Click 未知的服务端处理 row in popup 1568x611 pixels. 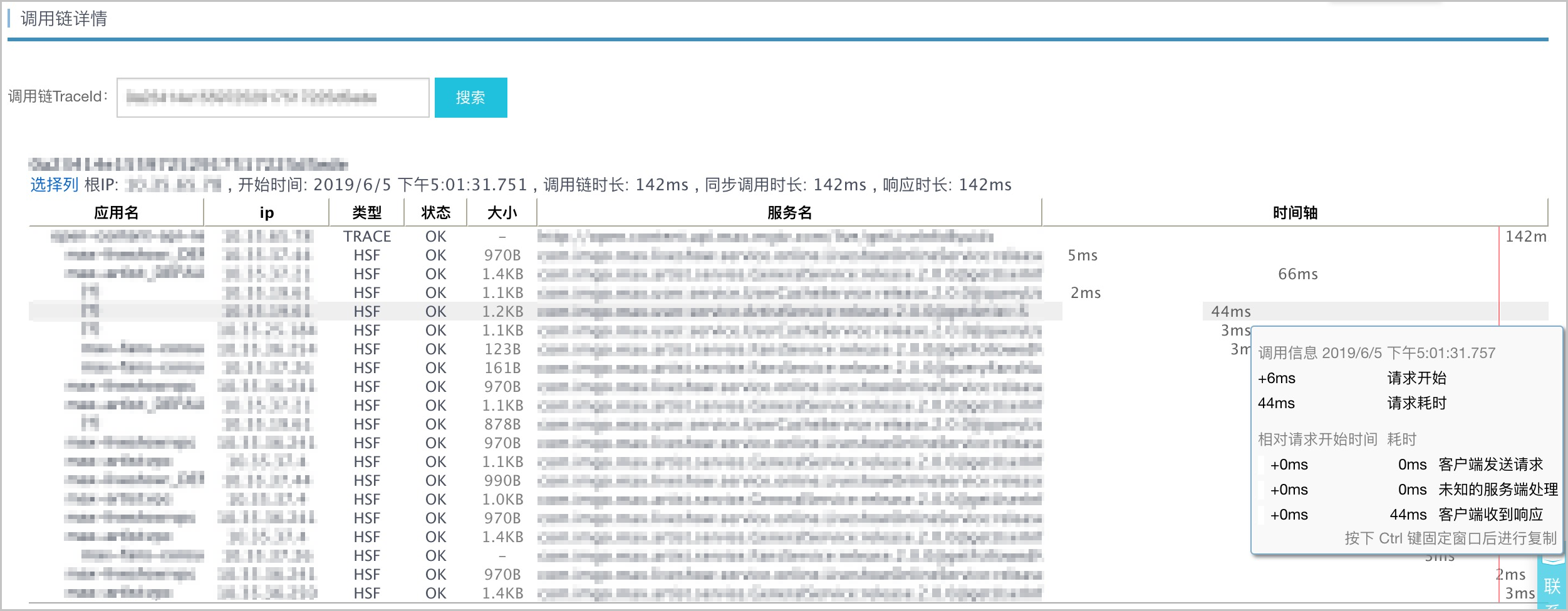pyautogui.click(x=1408, y=490)
